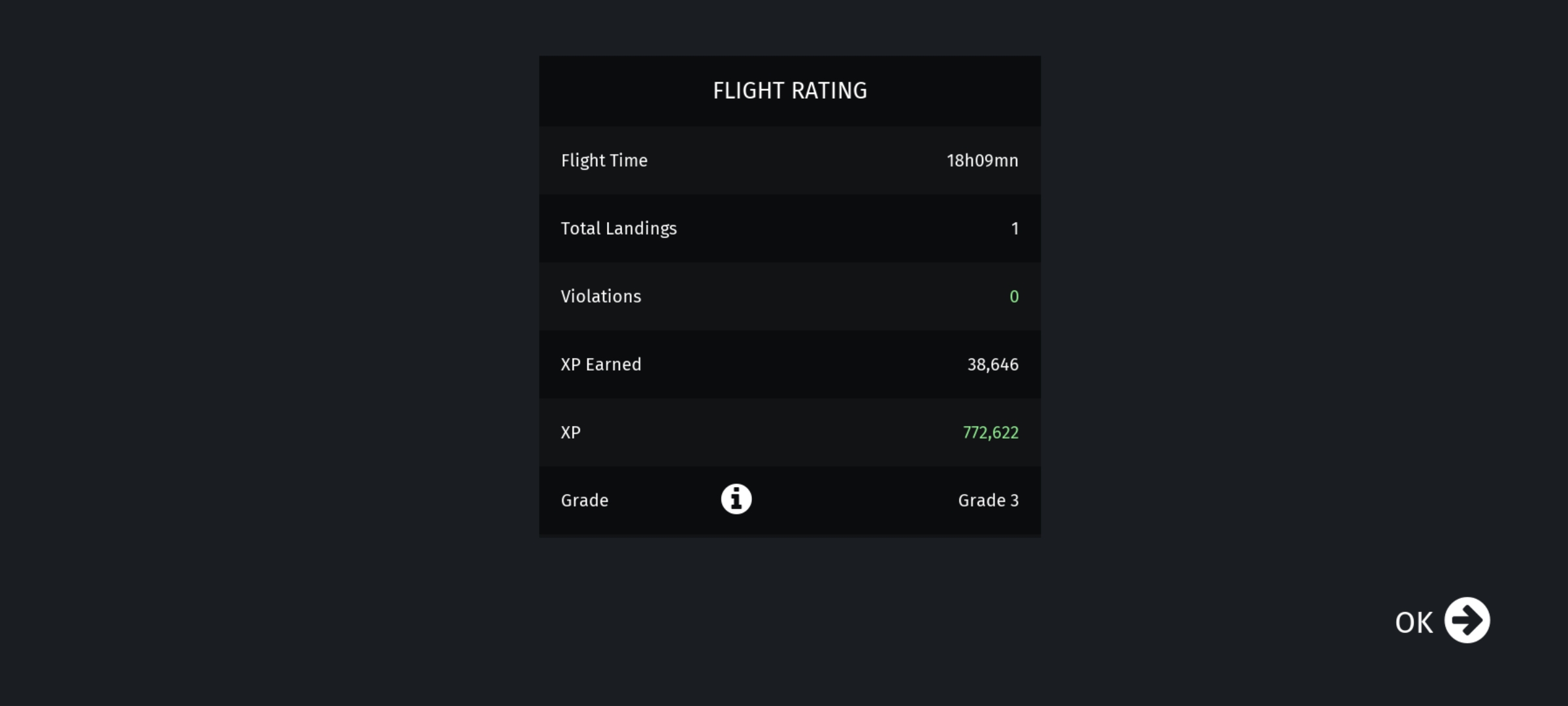
Task: Select the Flight Time label
Action: click(x=604, y=161)
